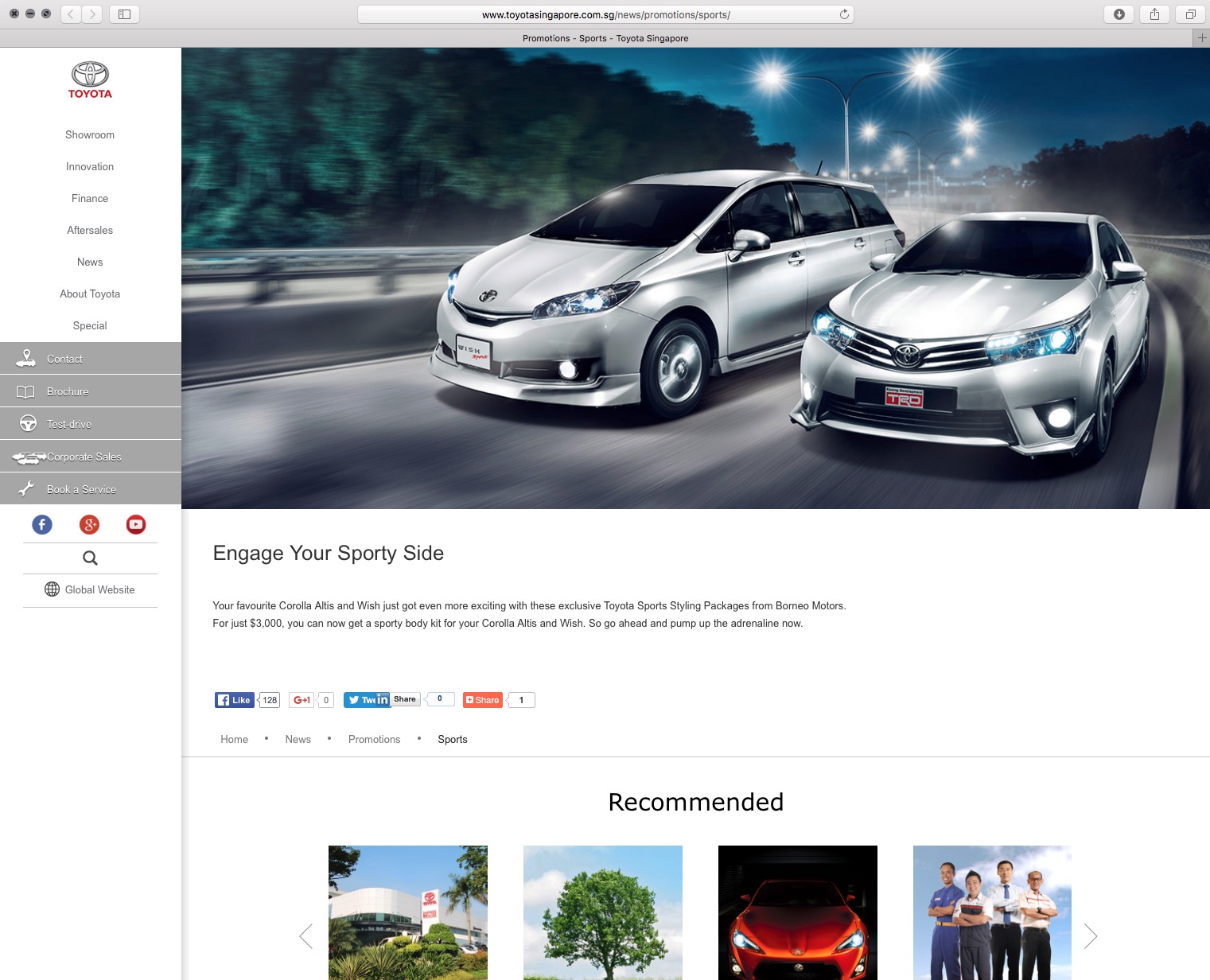Click the Contact sidebar label

point(64,359)
